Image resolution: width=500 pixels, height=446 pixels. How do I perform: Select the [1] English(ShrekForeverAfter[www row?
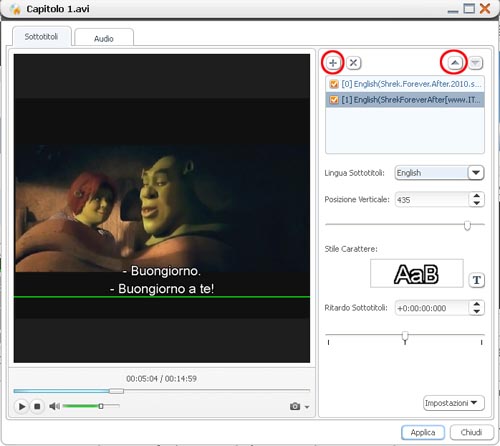(x=405, y=100)
